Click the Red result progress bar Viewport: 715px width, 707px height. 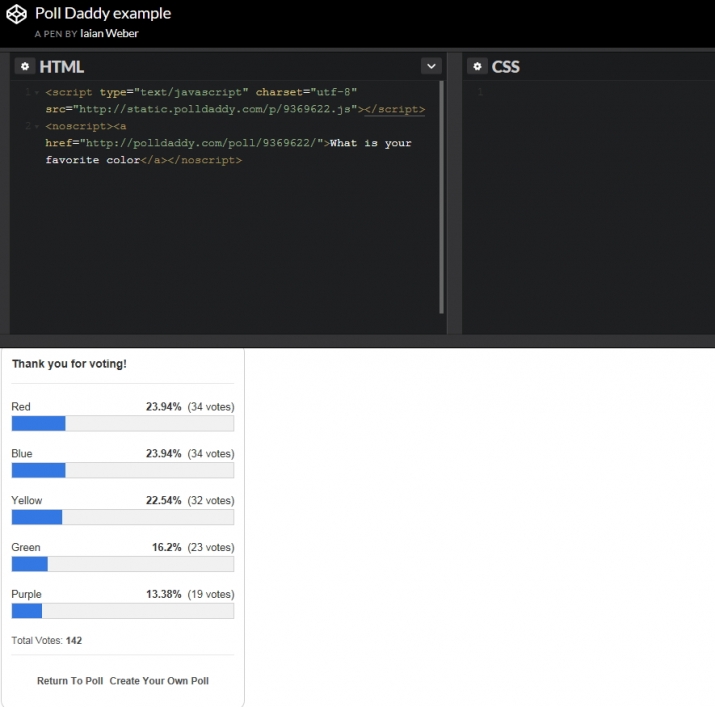point(123,423)
